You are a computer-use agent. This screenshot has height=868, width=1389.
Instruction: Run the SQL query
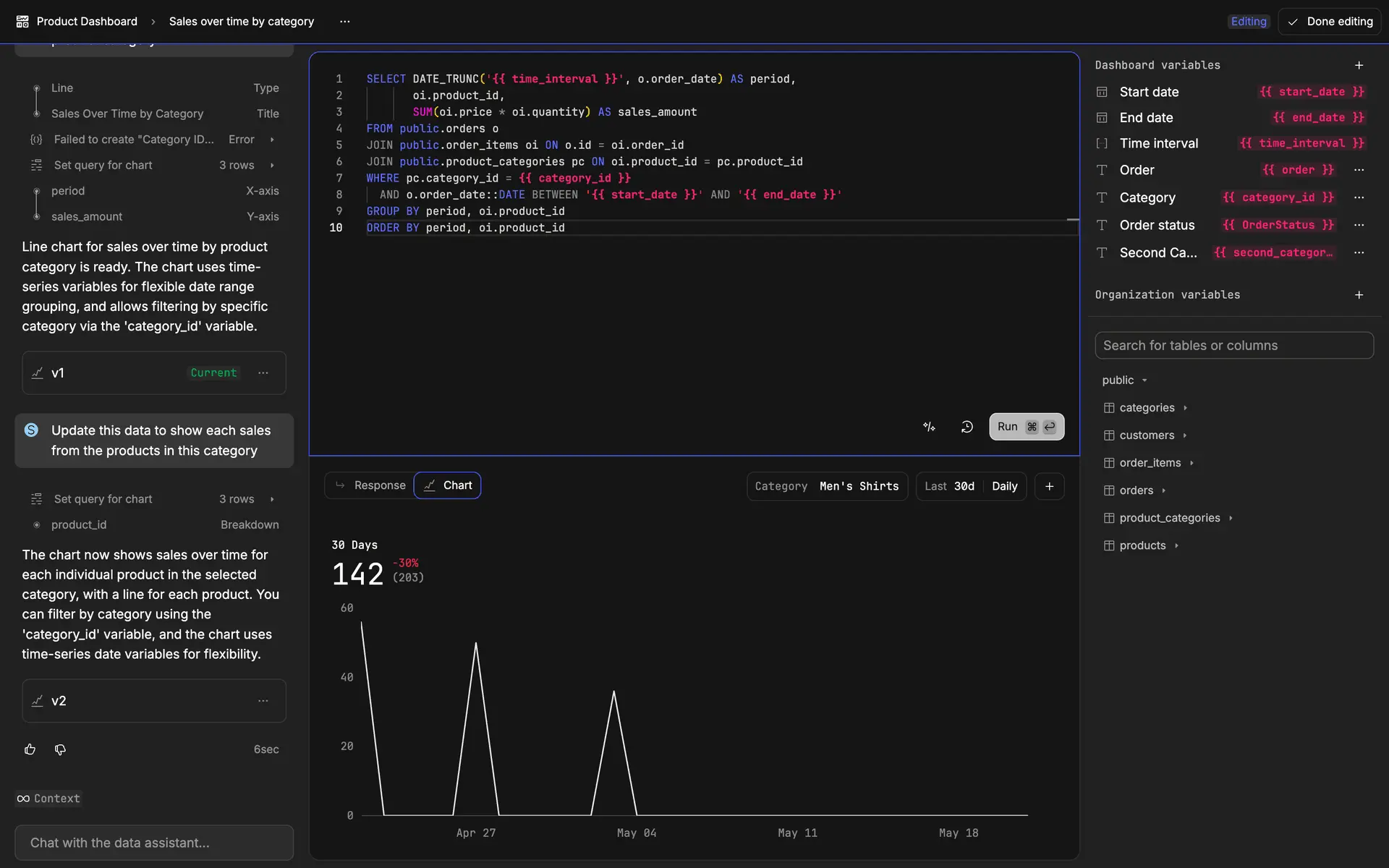tap(1026, 427)
